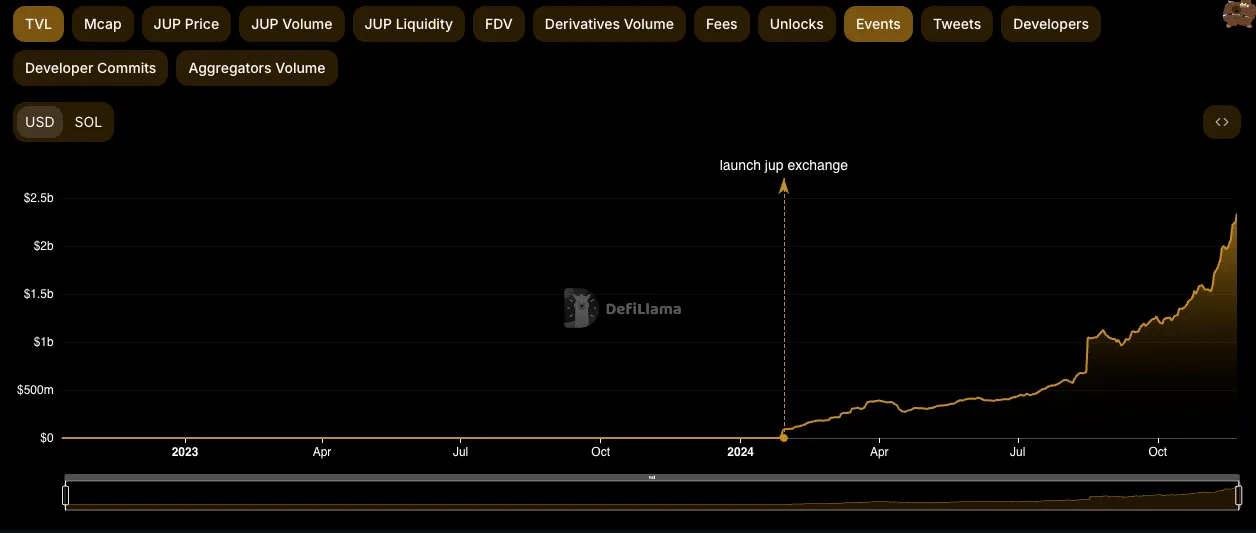This screenshot has width=1256, height=533.
Task: Enable the Tweets overlay
Action: [x=957, y=24]
